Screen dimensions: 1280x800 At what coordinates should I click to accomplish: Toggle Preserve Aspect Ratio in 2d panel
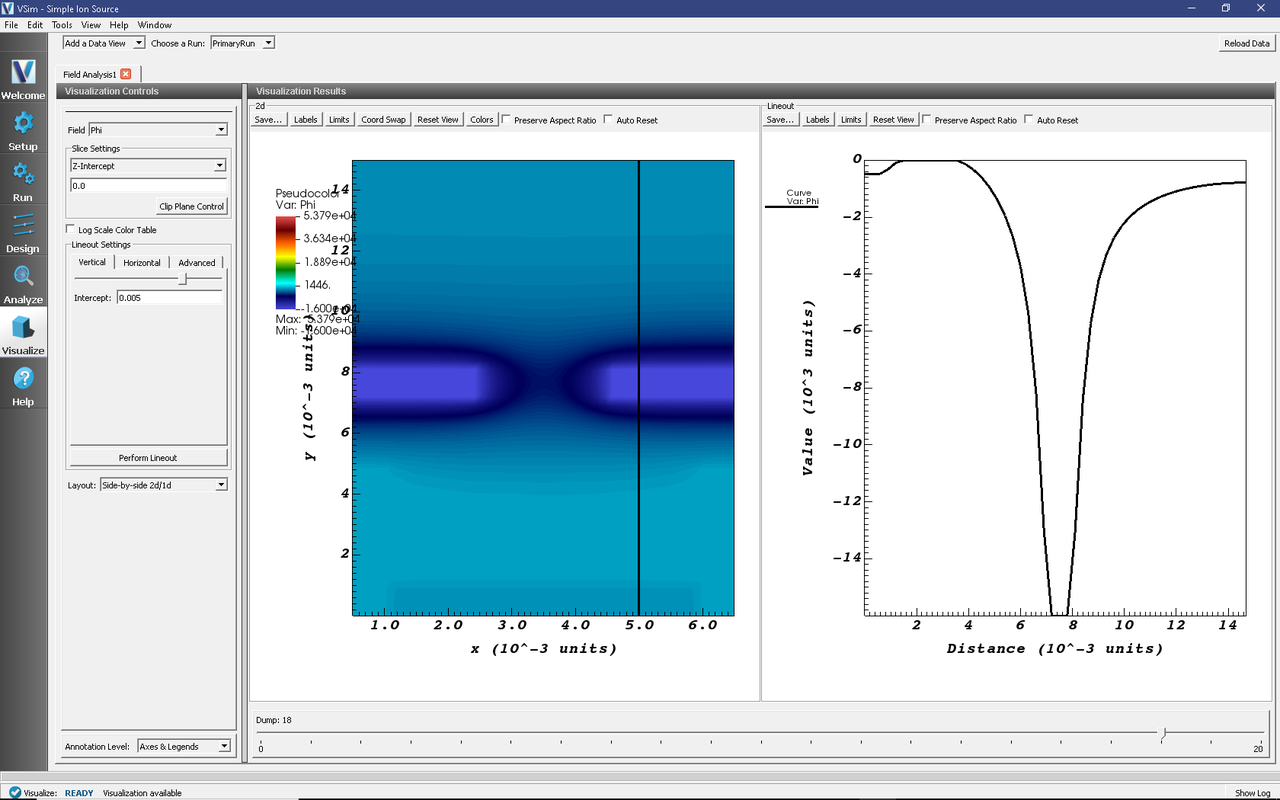[x=506, y=120]
